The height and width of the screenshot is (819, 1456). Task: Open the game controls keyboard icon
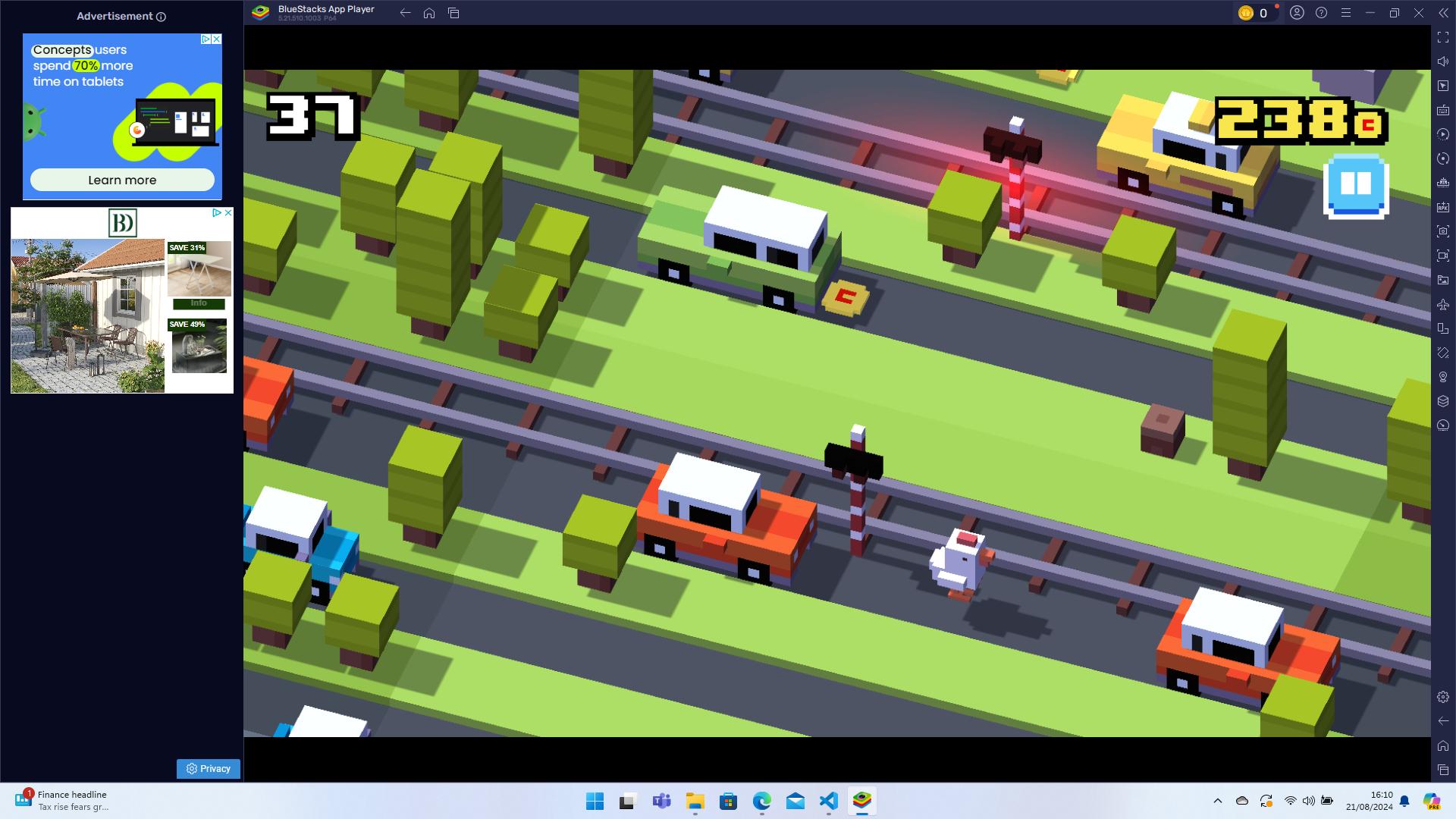[x=1443, y=110]
